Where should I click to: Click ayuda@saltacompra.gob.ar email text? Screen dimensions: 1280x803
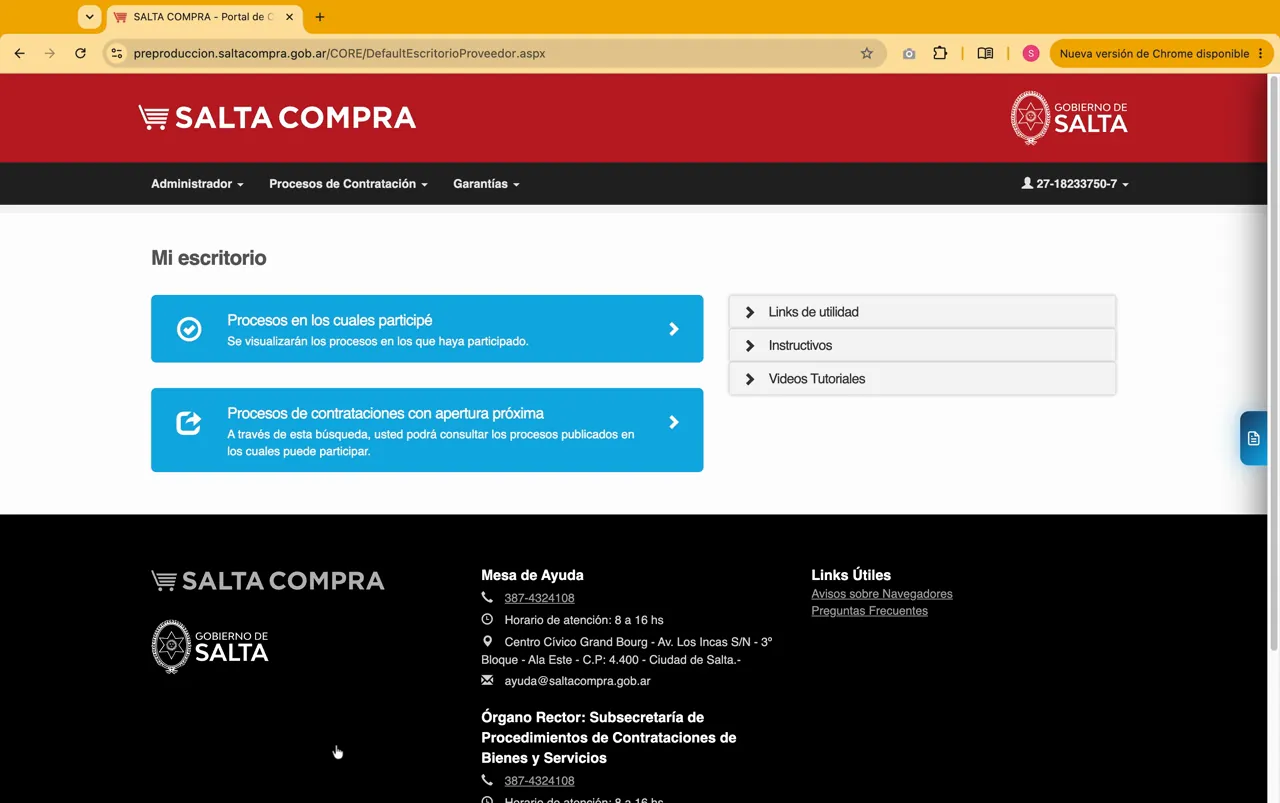click(577, 681)
